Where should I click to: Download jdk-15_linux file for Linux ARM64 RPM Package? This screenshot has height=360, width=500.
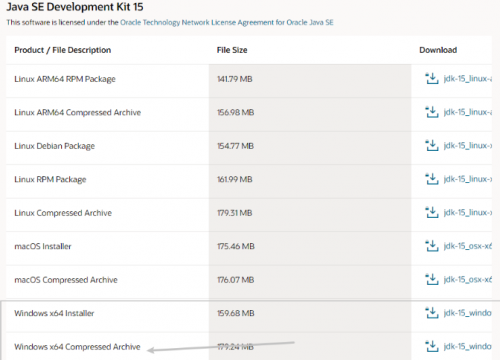(468, 79)
